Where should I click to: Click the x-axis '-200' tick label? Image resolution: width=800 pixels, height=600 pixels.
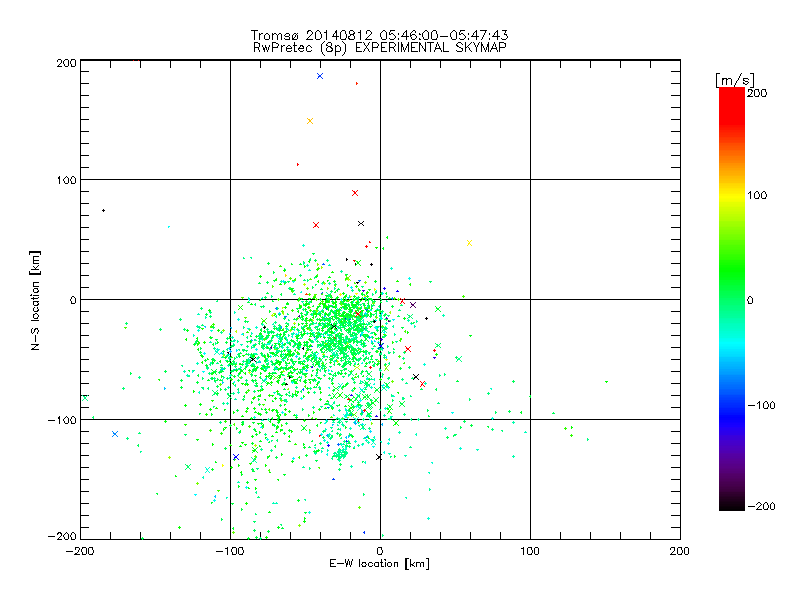coord(80,551)
